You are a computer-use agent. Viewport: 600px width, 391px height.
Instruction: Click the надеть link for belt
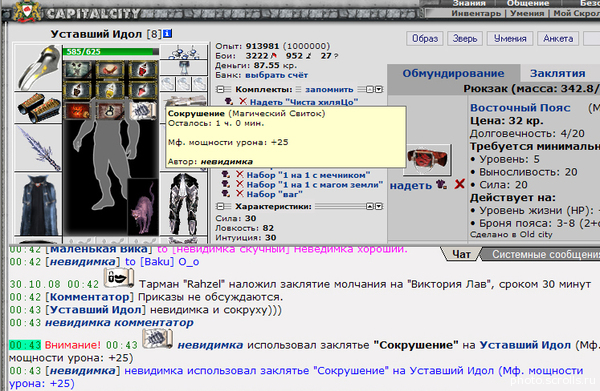point(411,186)
